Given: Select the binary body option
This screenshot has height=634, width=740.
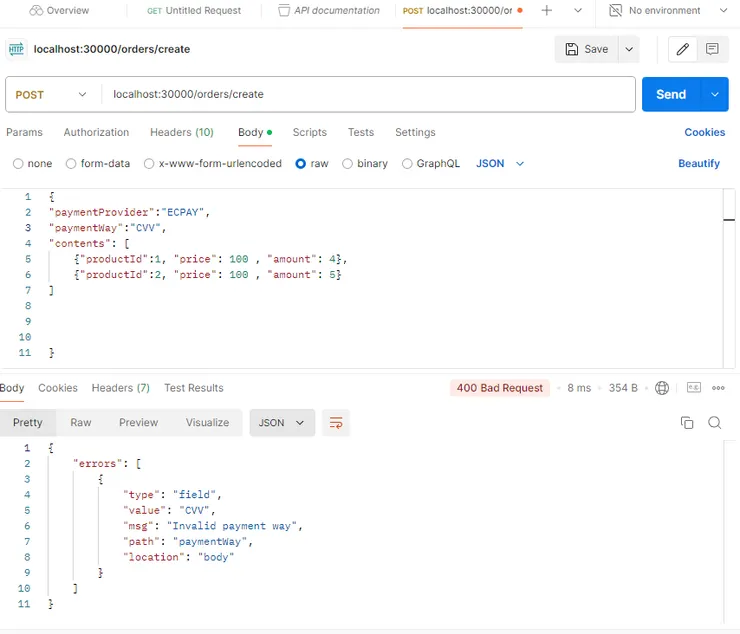Looking at the screenshot, I should point(348,164).
